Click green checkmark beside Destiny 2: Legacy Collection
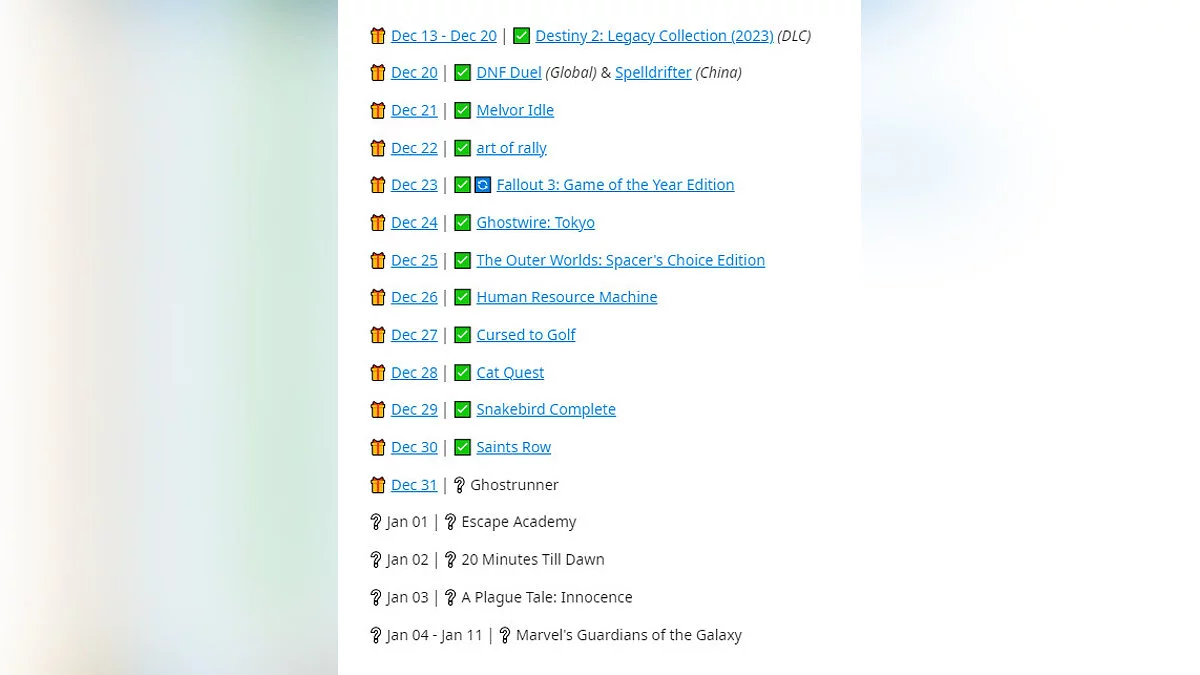Screen dimensions: 1200x675 (522, 36)
